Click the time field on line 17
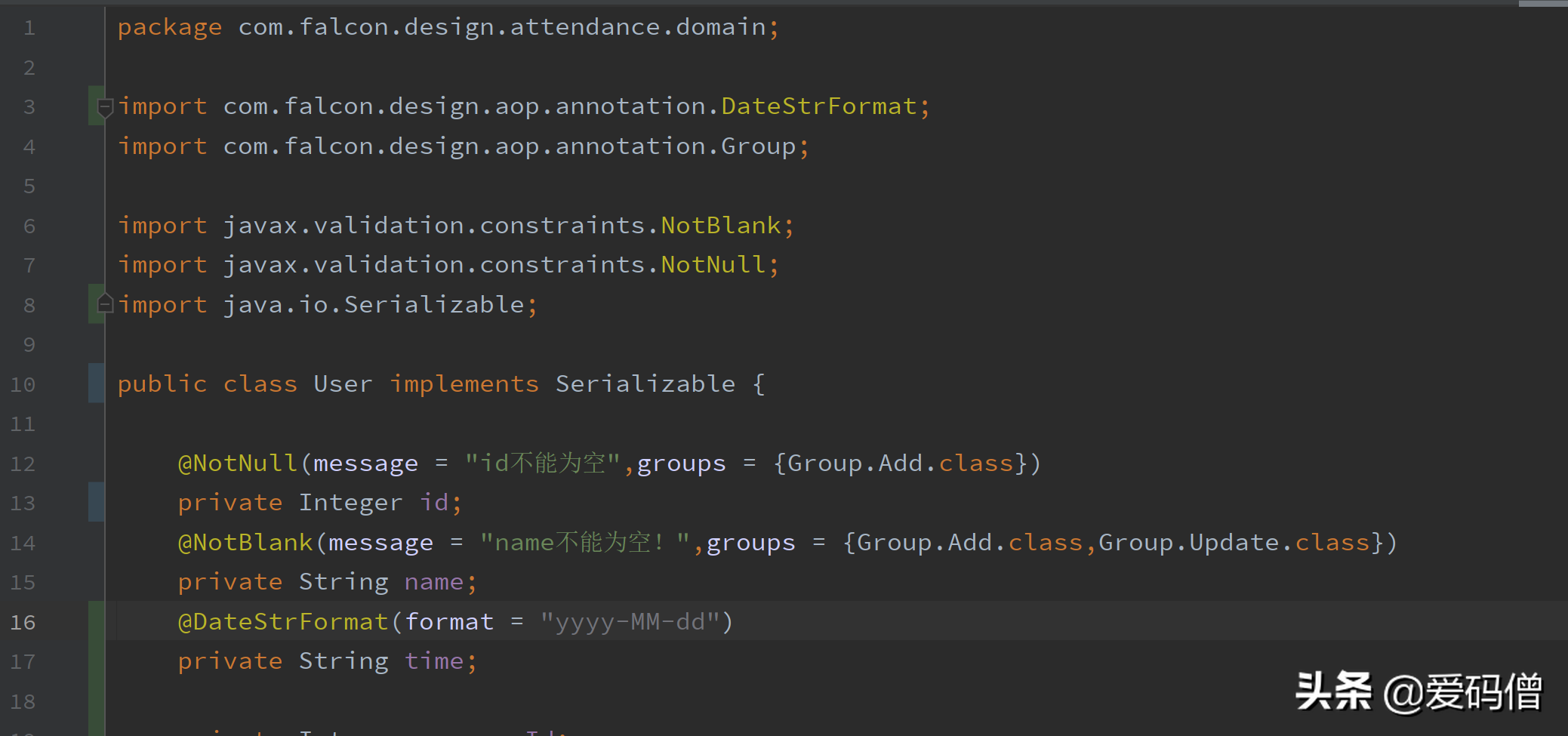The height and width of the screenshot is (736, 1568). pyautogui.click(x=434, y=661)
